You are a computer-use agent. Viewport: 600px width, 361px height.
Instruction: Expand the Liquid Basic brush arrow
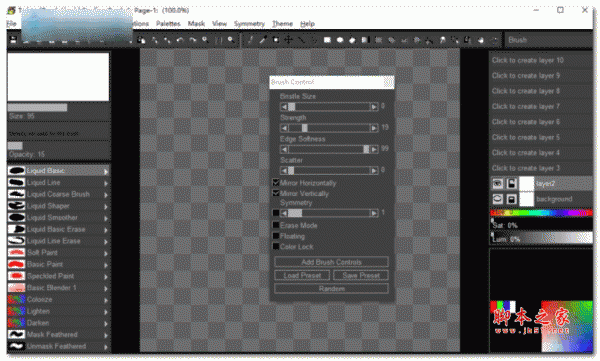[106, 171]
